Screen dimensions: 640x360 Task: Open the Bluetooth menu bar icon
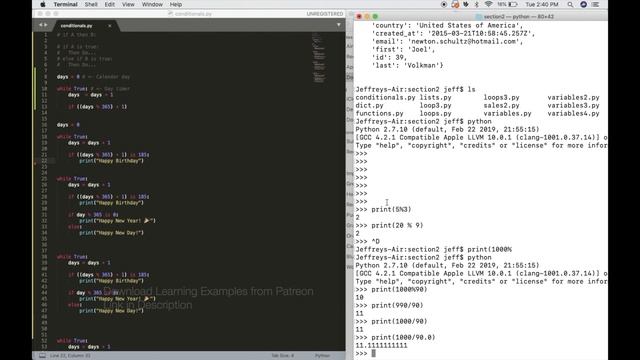476,4
